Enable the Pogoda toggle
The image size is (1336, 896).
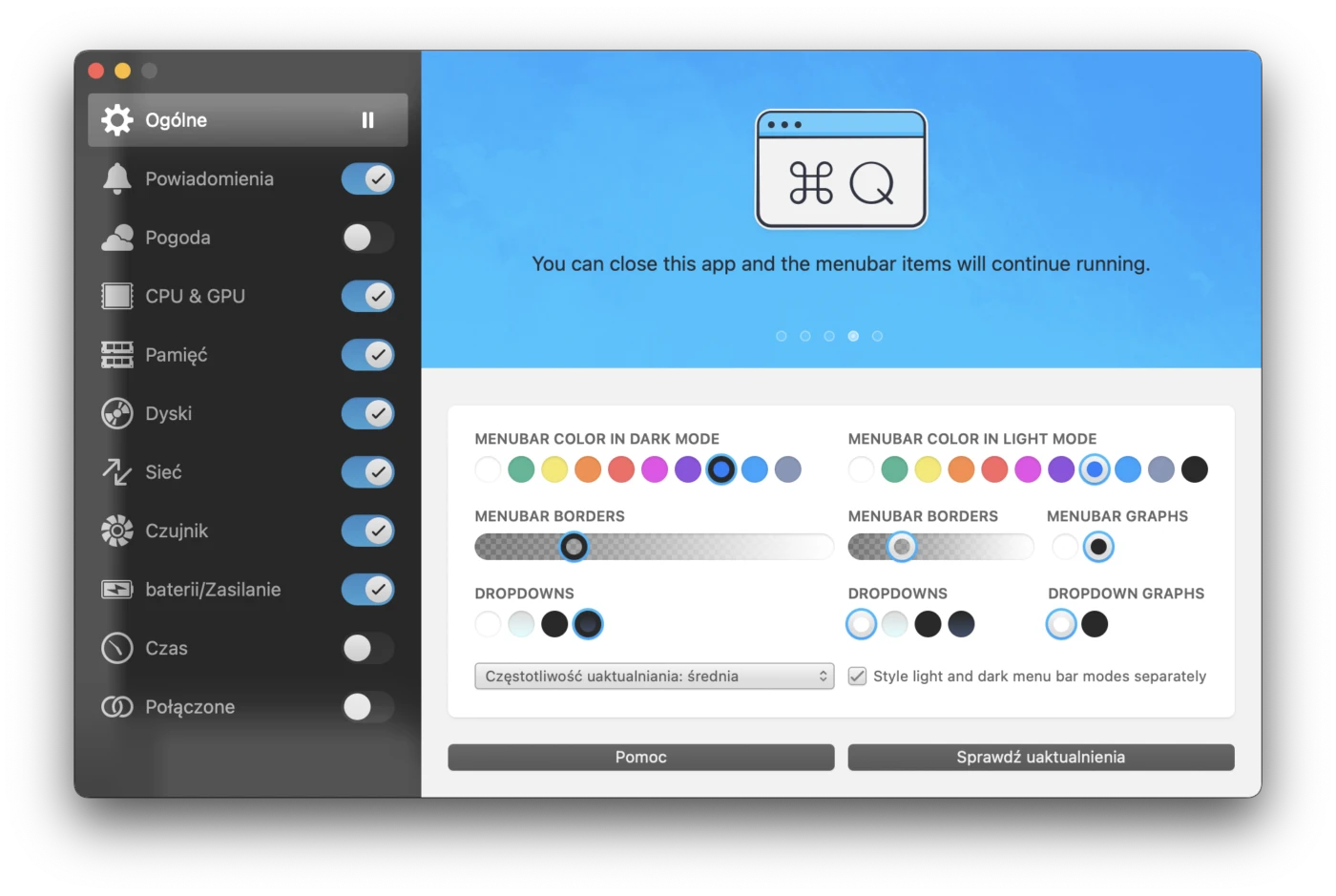pyautogui.click(x=367, y=238)
